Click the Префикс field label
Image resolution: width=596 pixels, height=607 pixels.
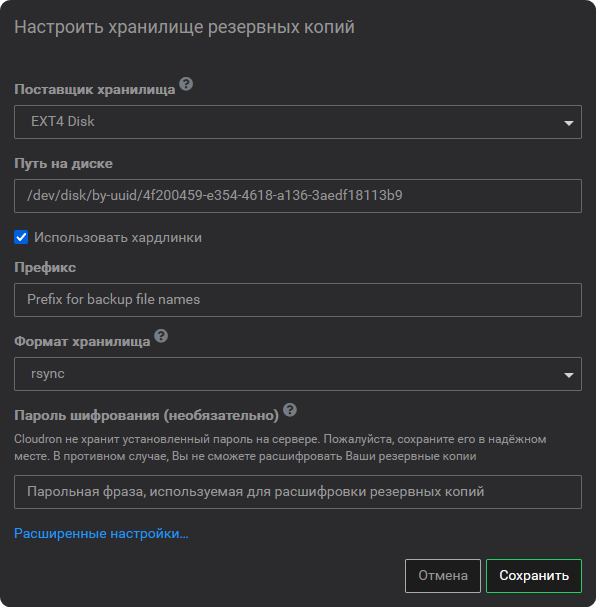click(45, 267)
